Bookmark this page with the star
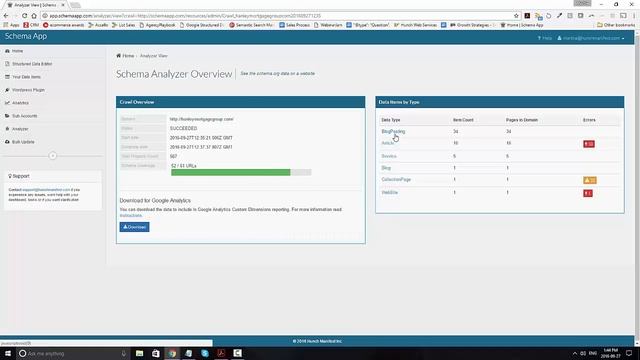This screenshot has width=640, height=360. pyautogui.click(x=516, y=16)
